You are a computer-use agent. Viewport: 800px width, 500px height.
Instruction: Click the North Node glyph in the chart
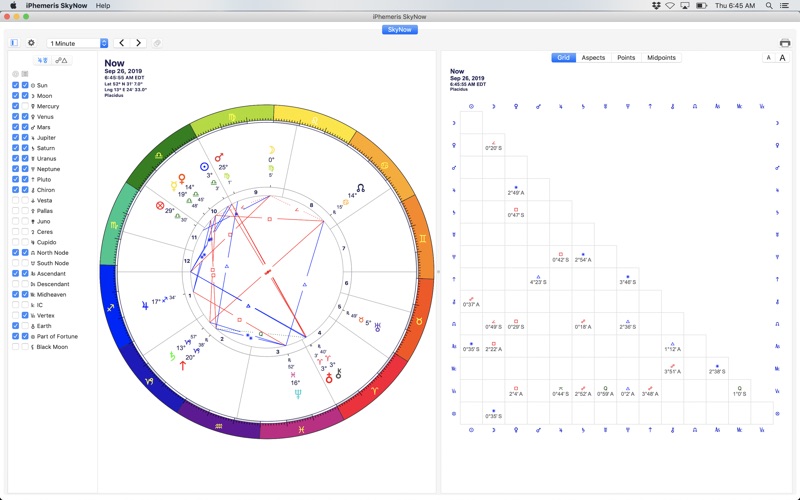(361, 188)
